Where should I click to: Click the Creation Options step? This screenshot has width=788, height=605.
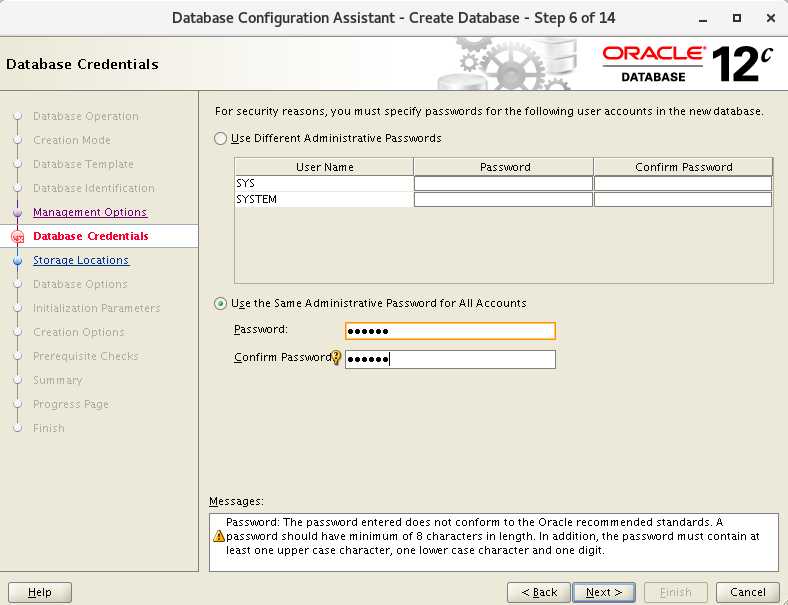click(78, 332)
